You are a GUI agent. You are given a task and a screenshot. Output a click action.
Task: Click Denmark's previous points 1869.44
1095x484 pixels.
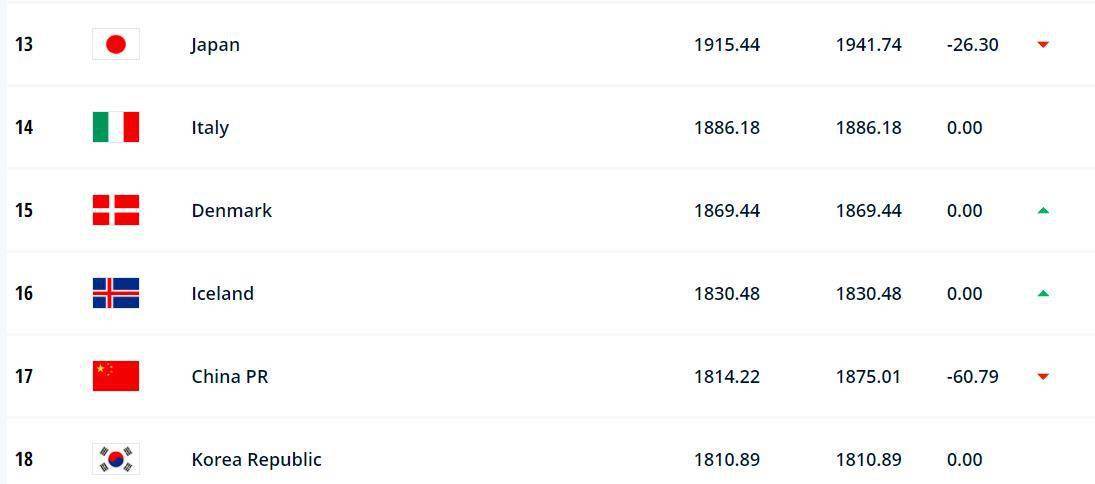(x=869, y=211)
